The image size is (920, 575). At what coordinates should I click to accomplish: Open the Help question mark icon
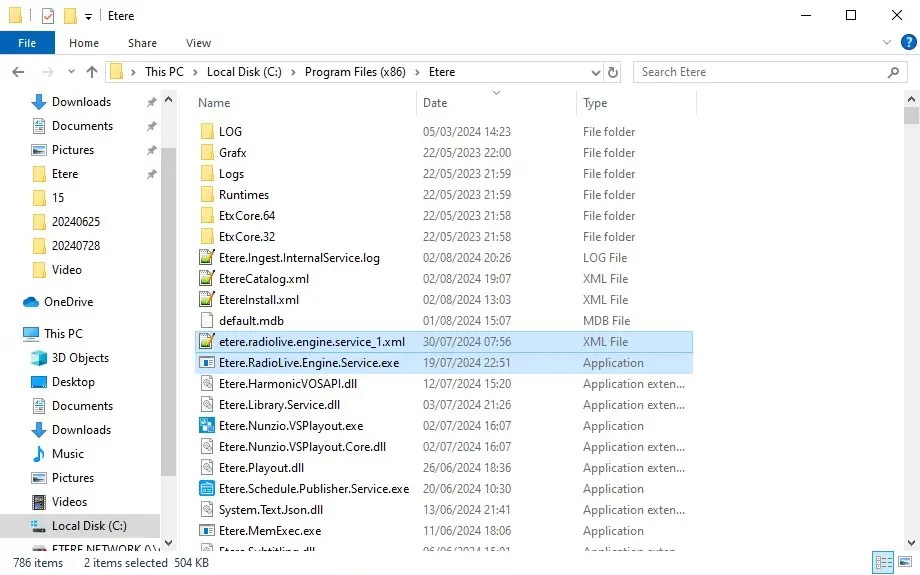(x=906, y=43)
